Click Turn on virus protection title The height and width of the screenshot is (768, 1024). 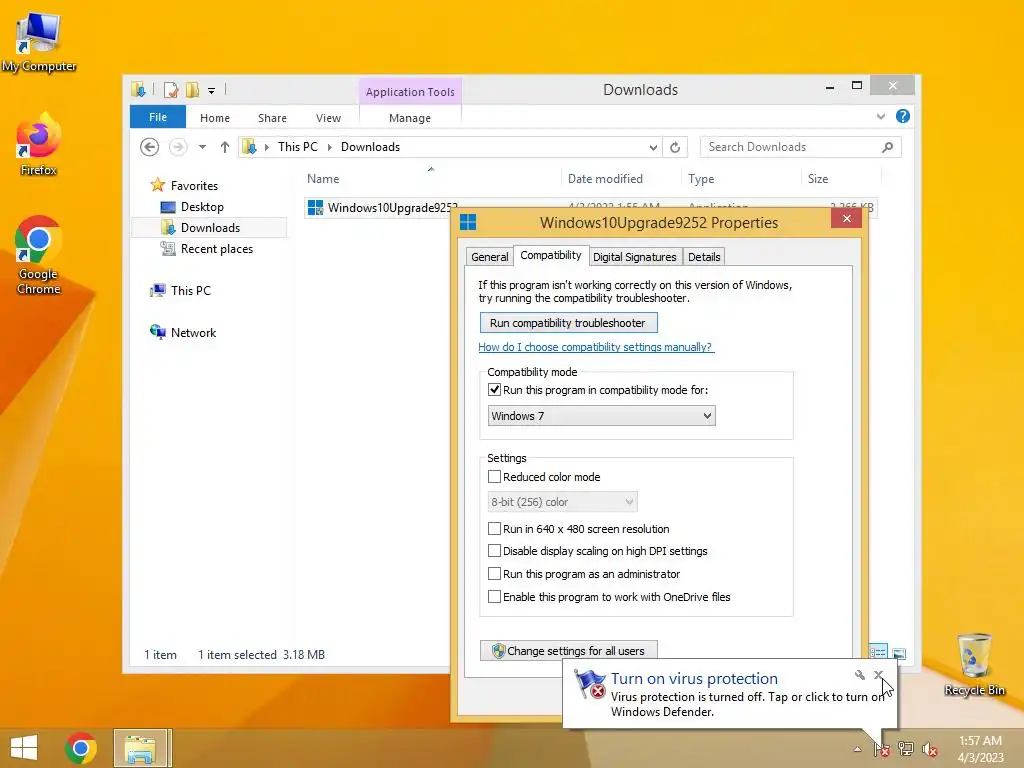694,679
